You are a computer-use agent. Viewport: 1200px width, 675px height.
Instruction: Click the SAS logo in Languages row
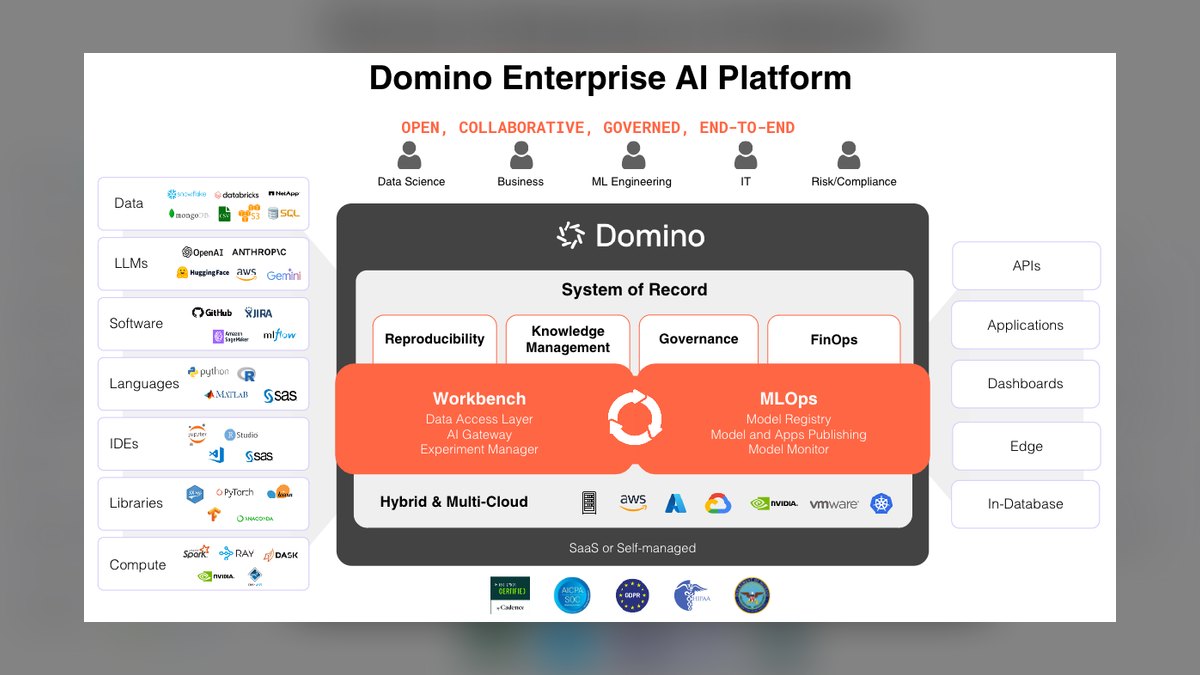[x=280, y=396]
